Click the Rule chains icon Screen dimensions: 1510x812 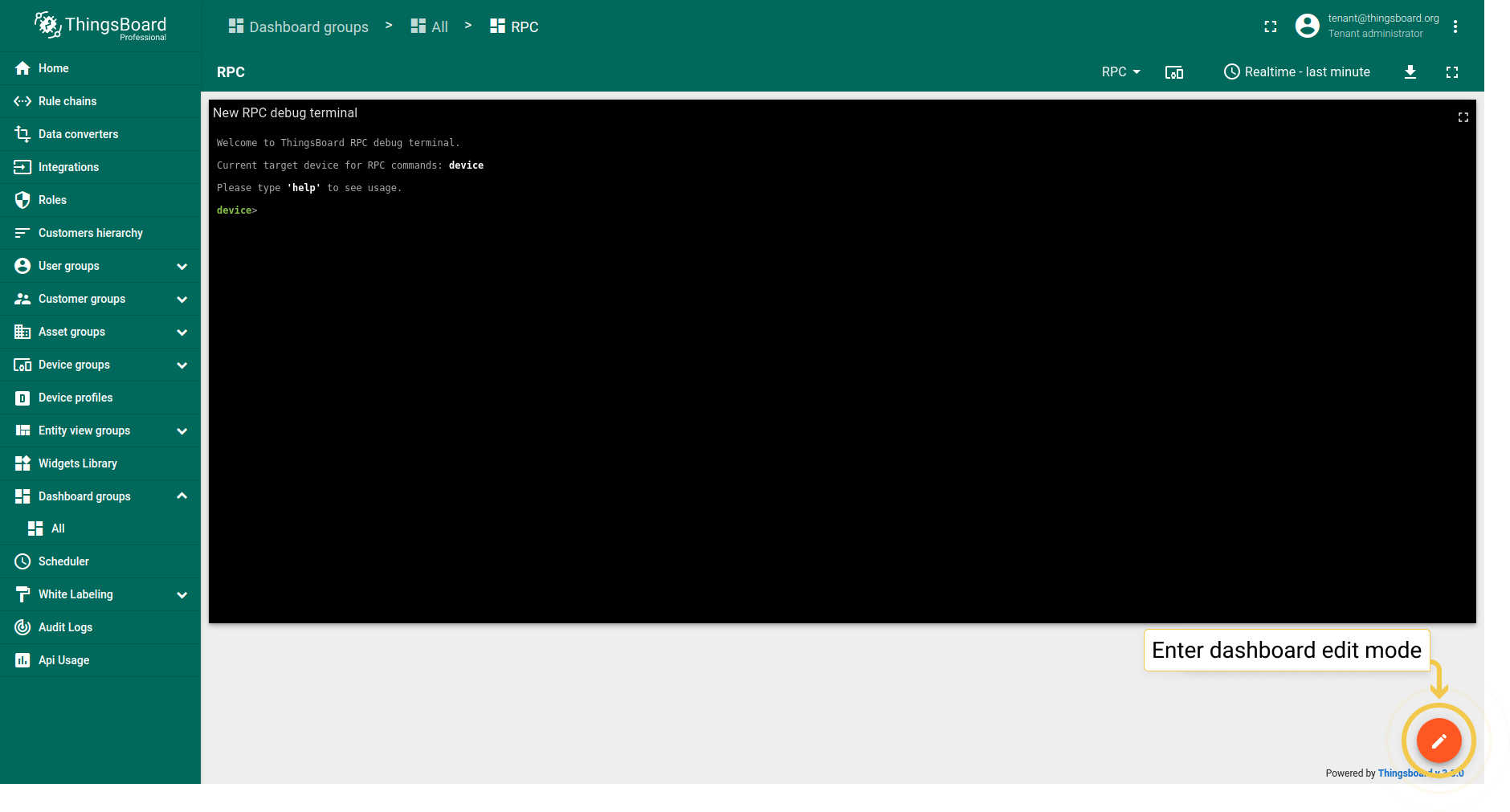[22, 101]
